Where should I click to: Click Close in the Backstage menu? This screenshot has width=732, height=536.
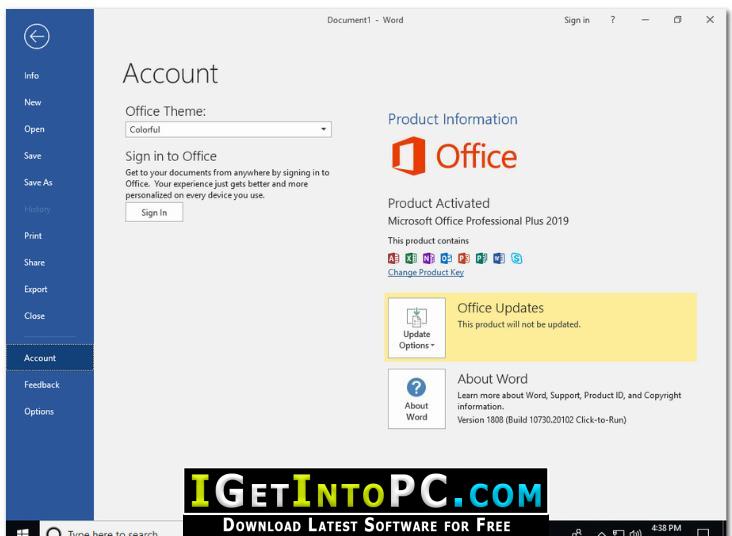pos(35,316)
